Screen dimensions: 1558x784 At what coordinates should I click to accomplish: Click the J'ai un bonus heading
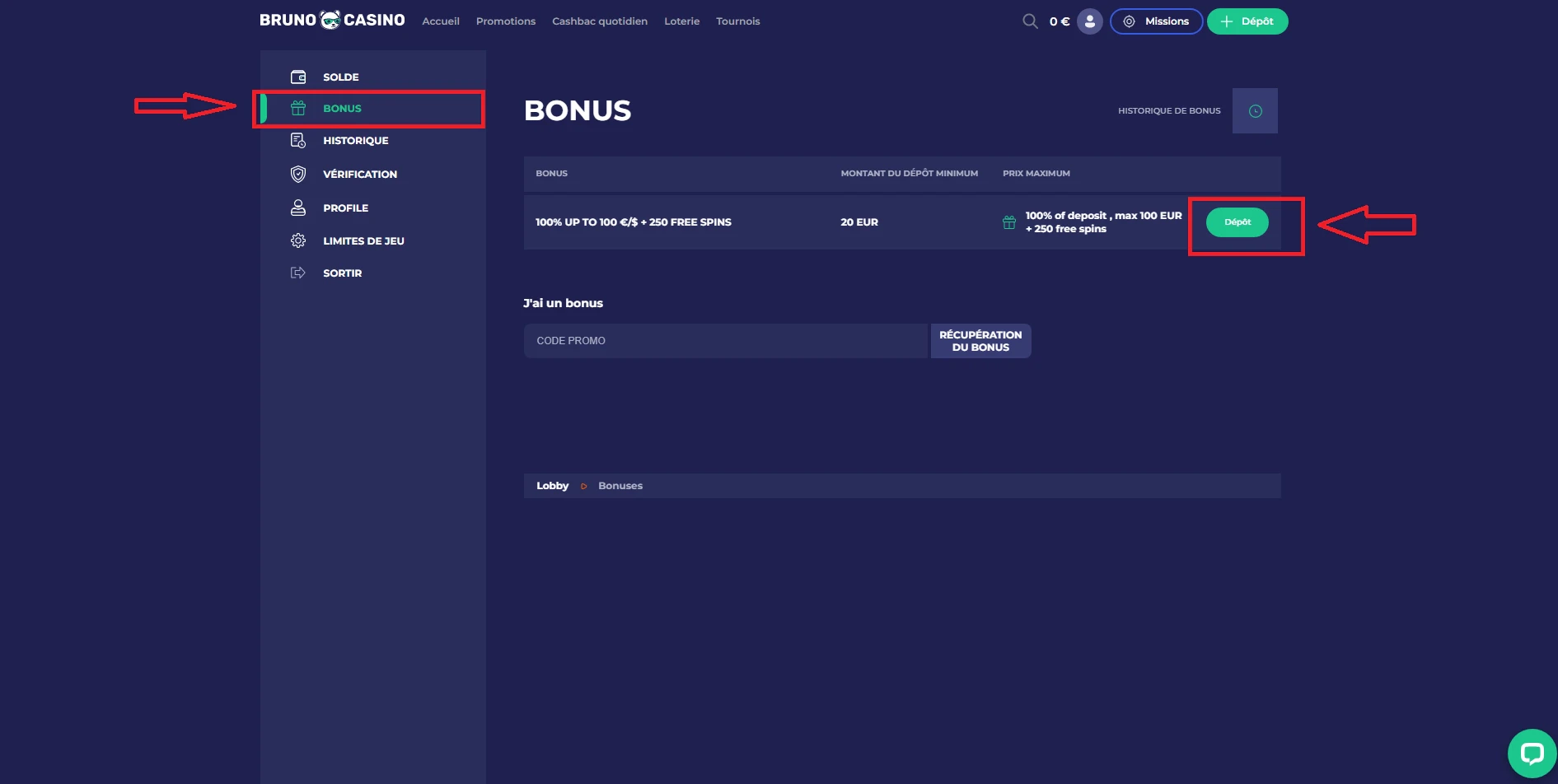564,303
